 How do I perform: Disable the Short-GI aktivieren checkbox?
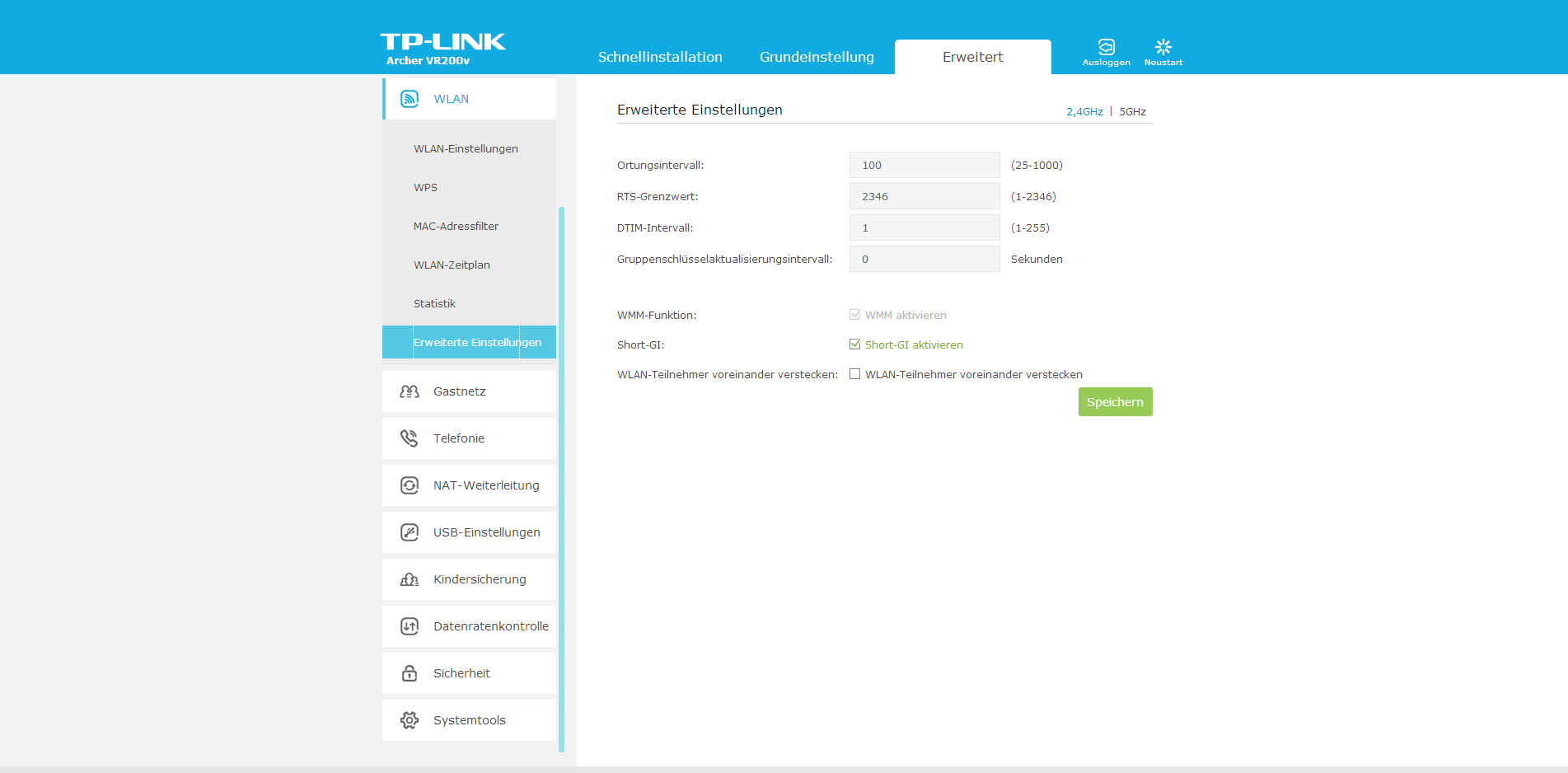[x=855, y=344]
